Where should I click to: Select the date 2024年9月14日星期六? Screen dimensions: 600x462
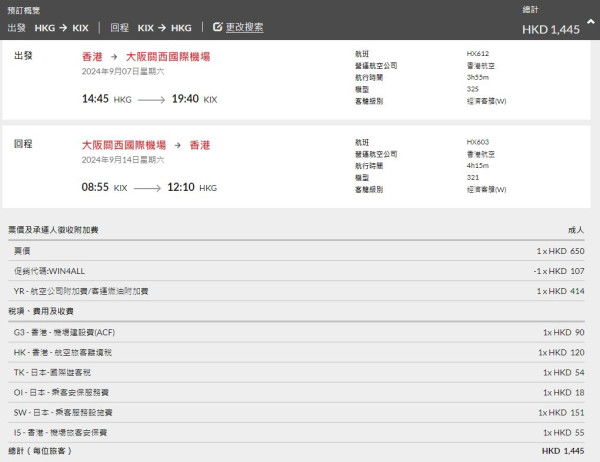123,160
